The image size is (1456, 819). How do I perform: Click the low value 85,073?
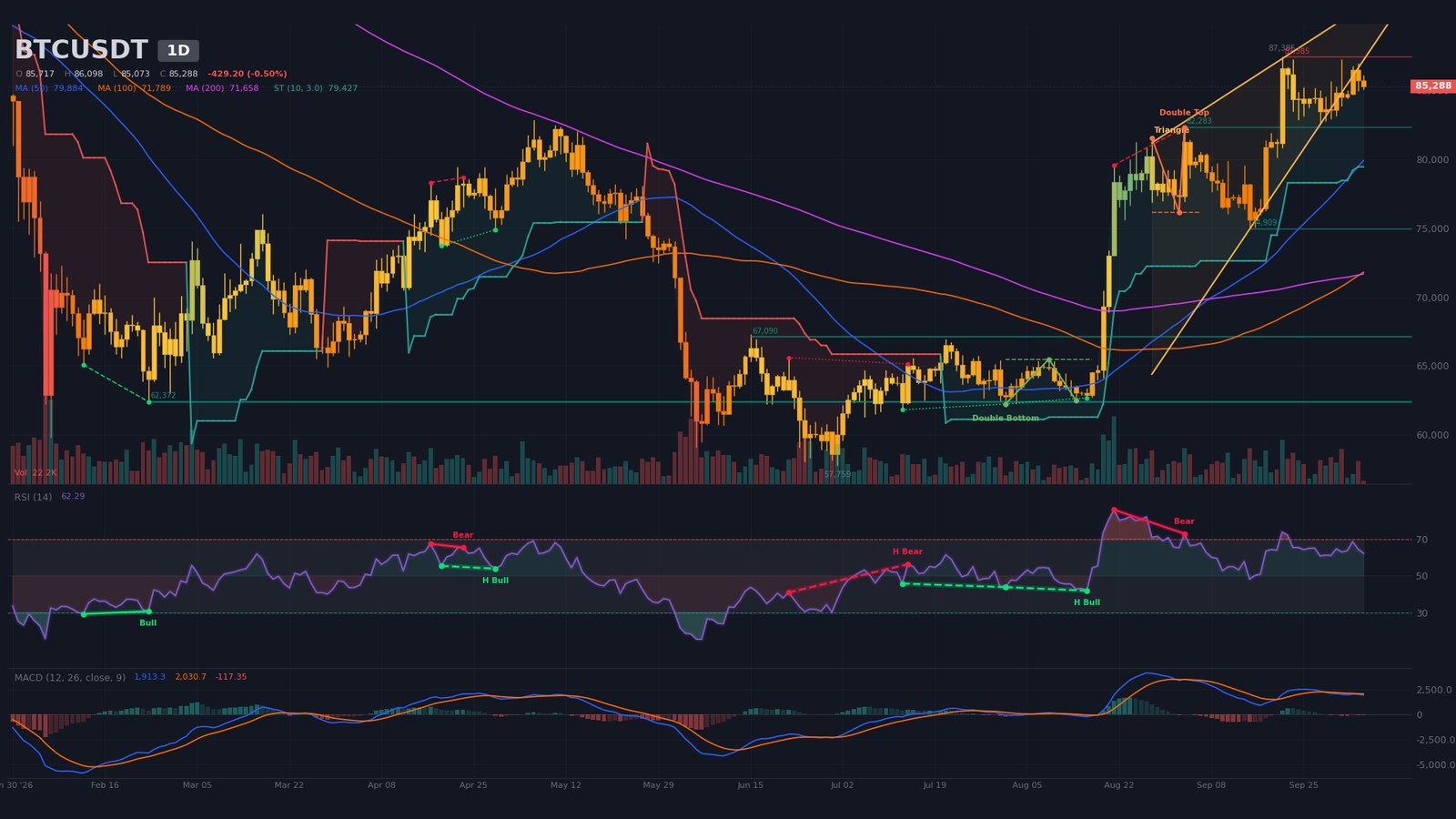(136, 74)
